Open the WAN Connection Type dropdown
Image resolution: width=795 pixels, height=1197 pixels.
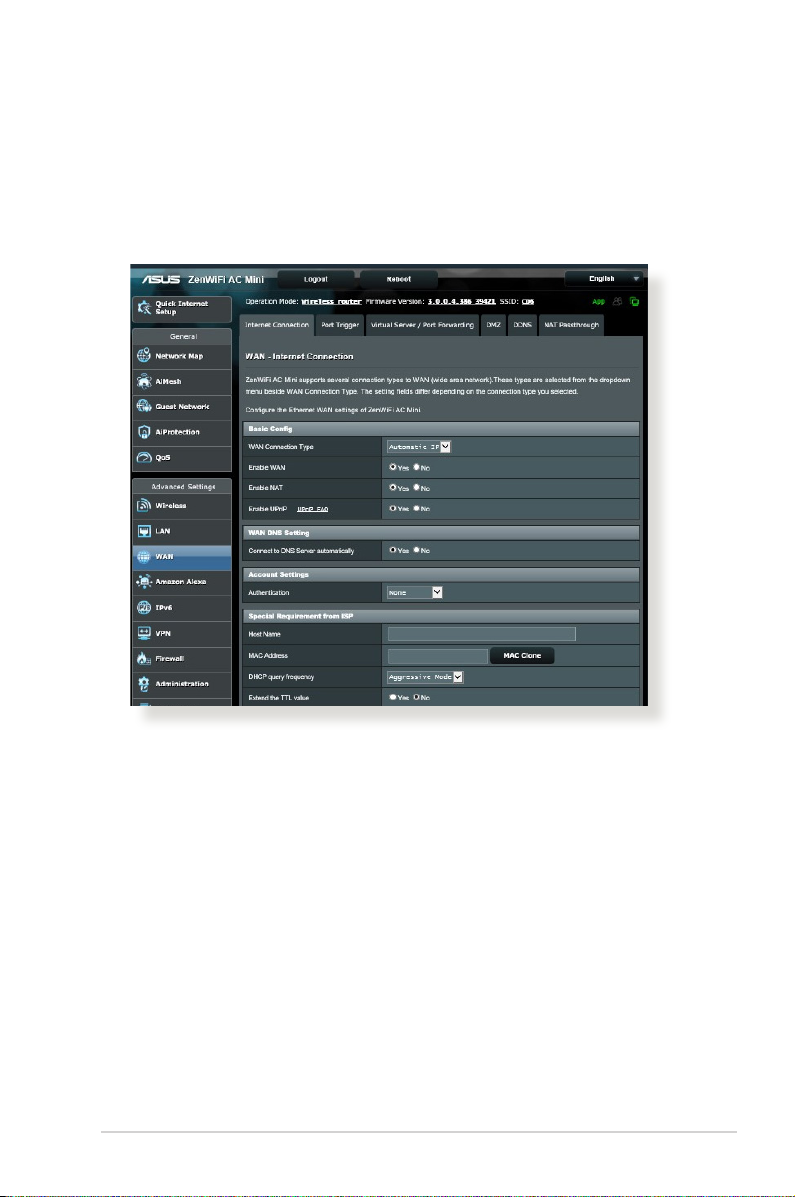(419, 447)
